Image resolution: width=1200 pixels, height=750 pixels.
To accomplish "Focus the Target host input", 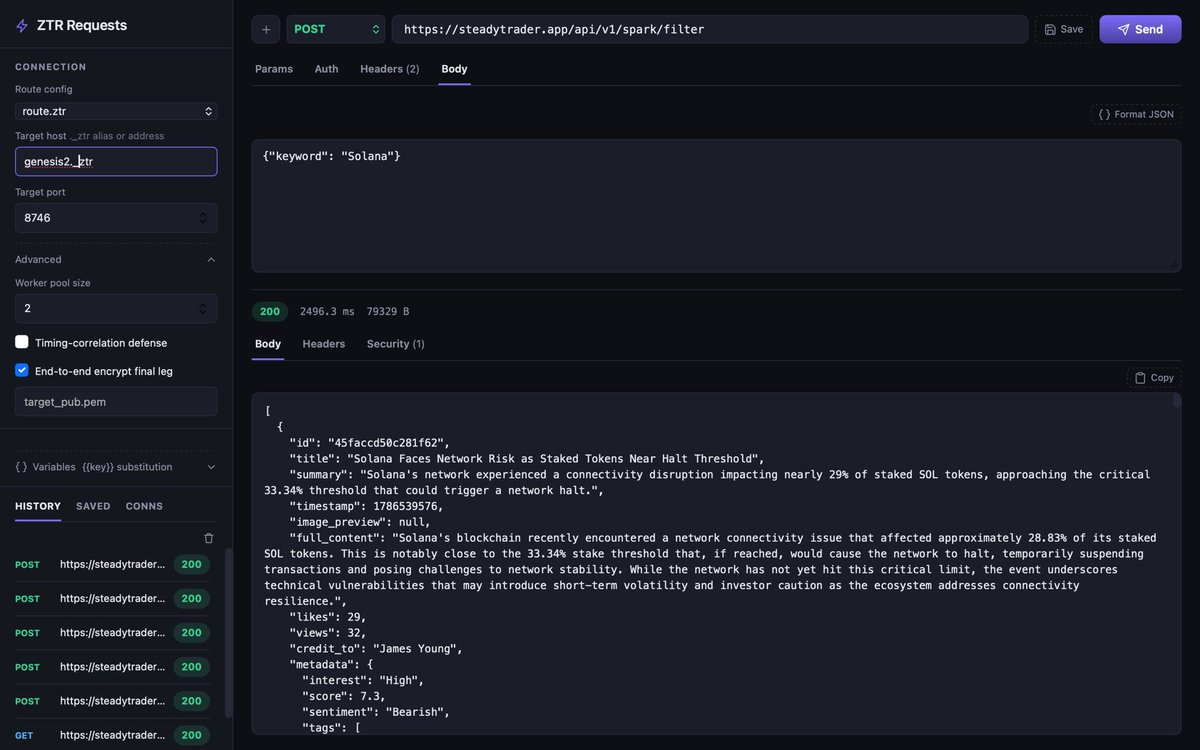I will [x=116, y=161].
